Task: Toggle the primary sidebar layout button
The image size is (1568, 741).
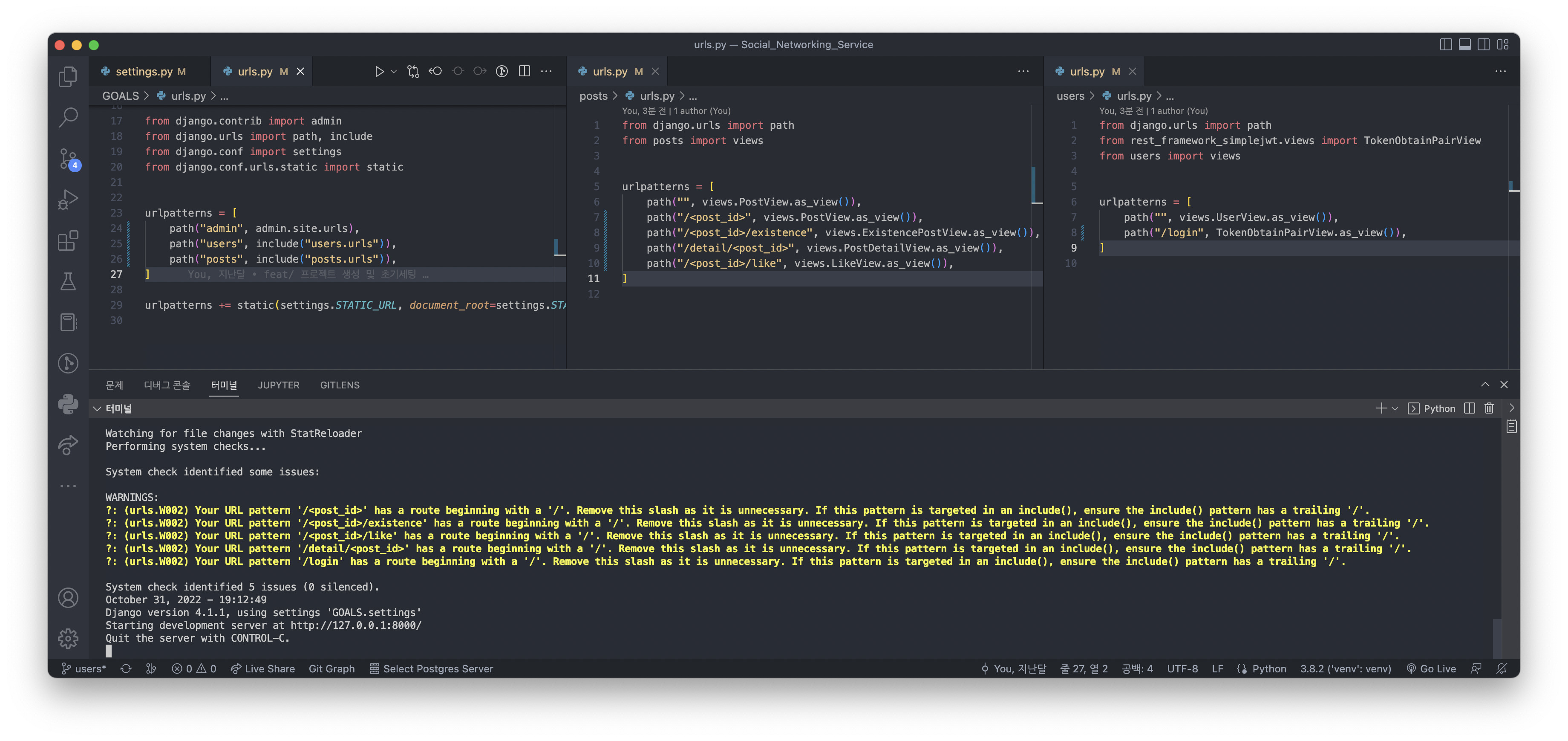Action: (1446, 44)
